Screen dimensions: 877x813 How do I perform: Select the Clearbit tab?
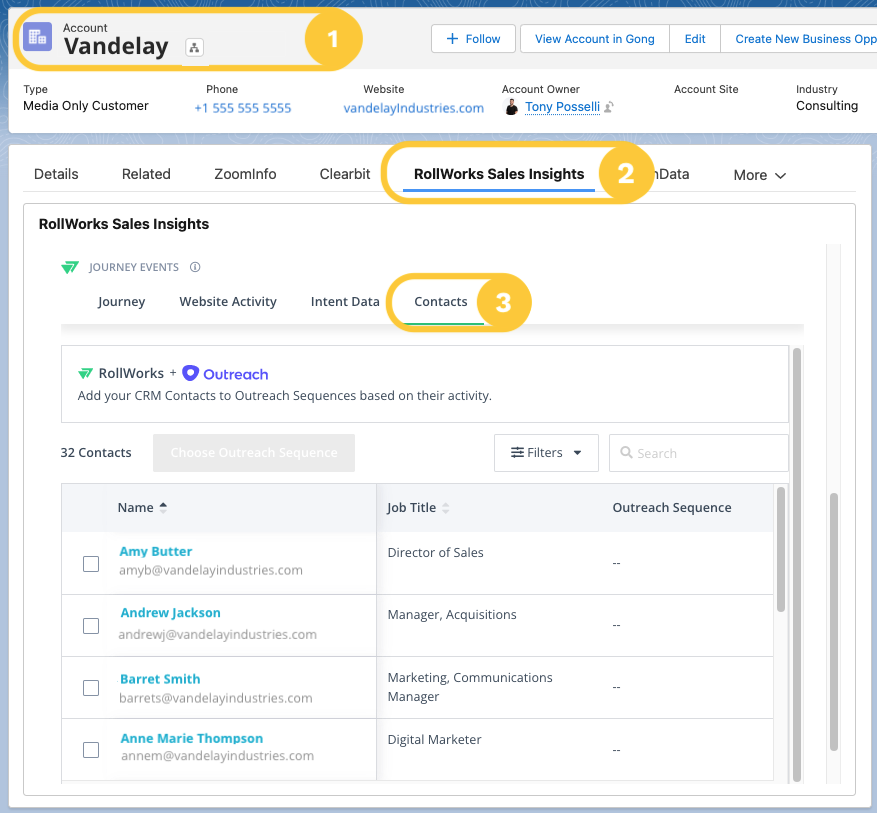click(x=345, y=174)
